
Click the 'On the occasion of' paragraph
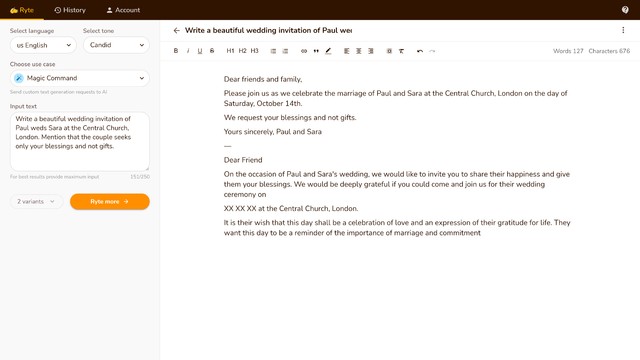click(x=397, y=184)
